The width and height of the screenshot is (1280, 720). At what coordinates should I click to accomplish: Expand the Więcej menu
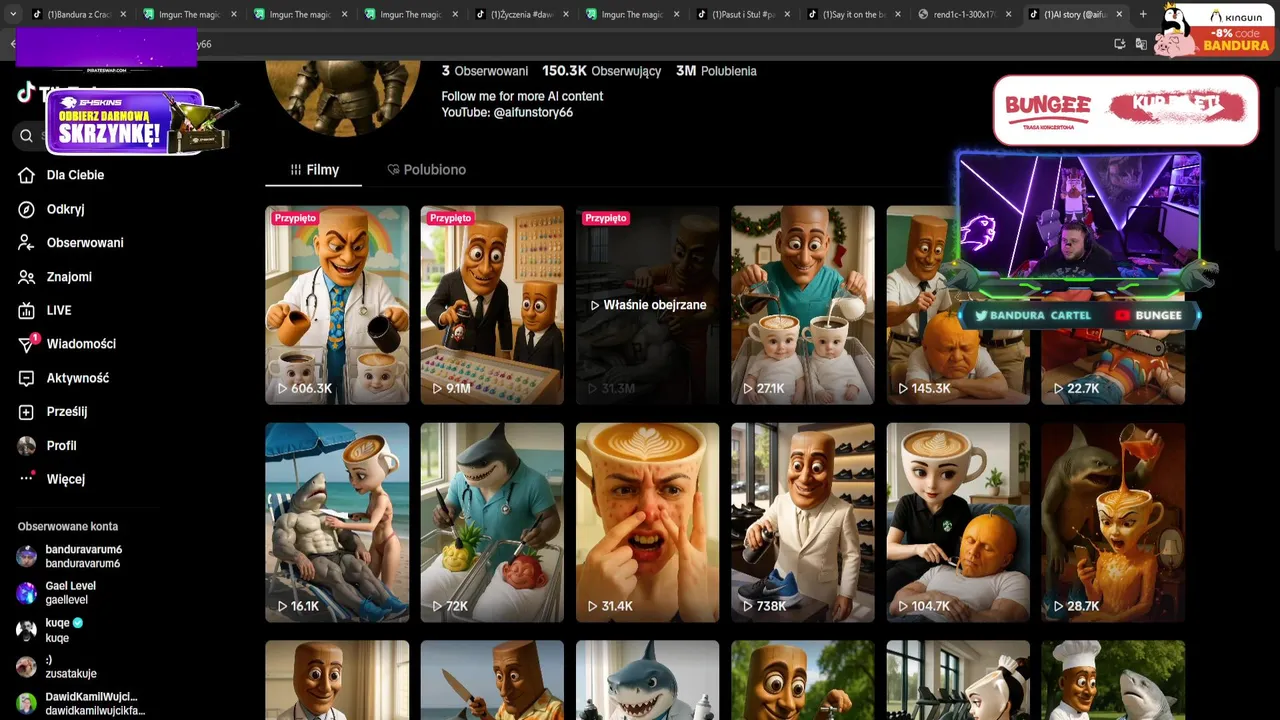[x=52, y=479]
